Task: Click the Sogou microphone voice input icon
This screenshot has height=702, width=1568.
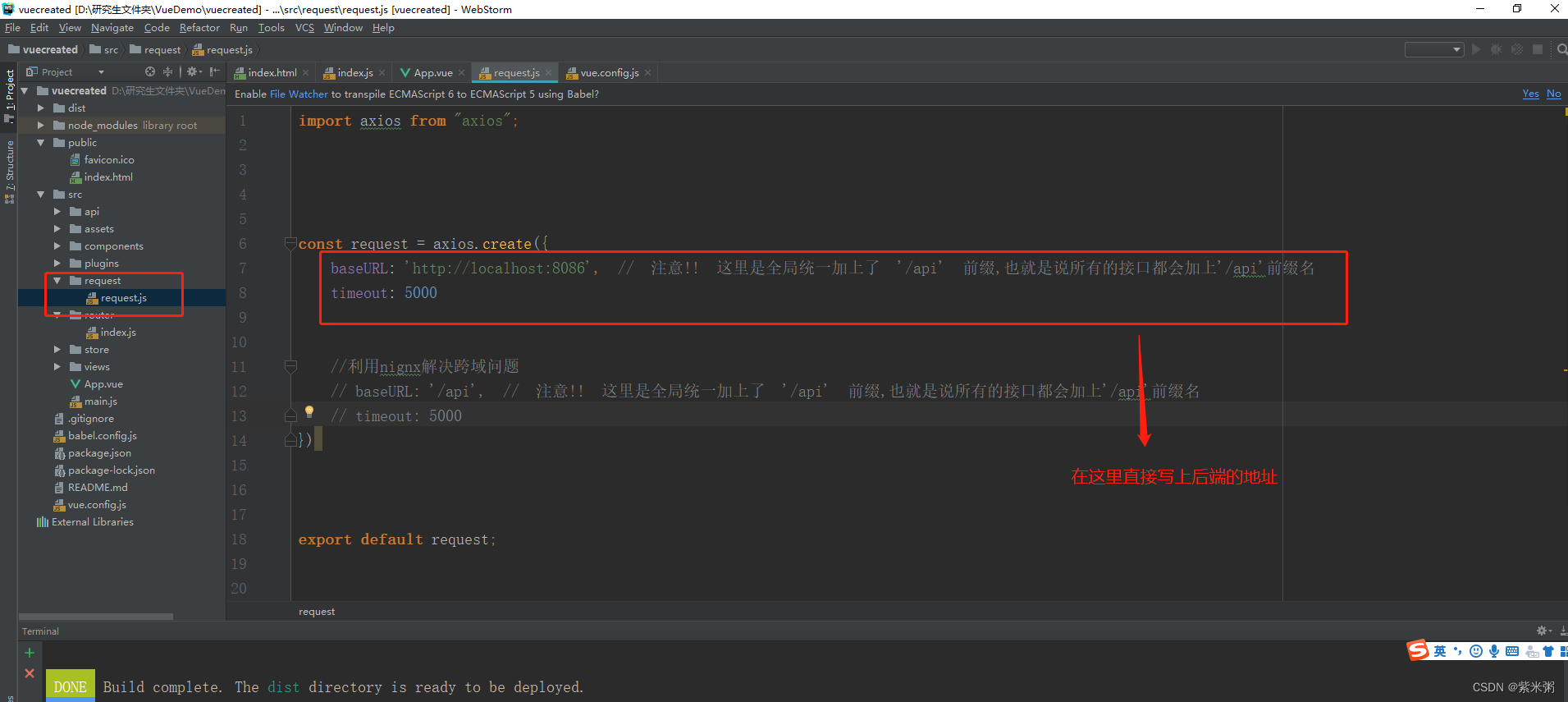Action: coord(1494,651)
